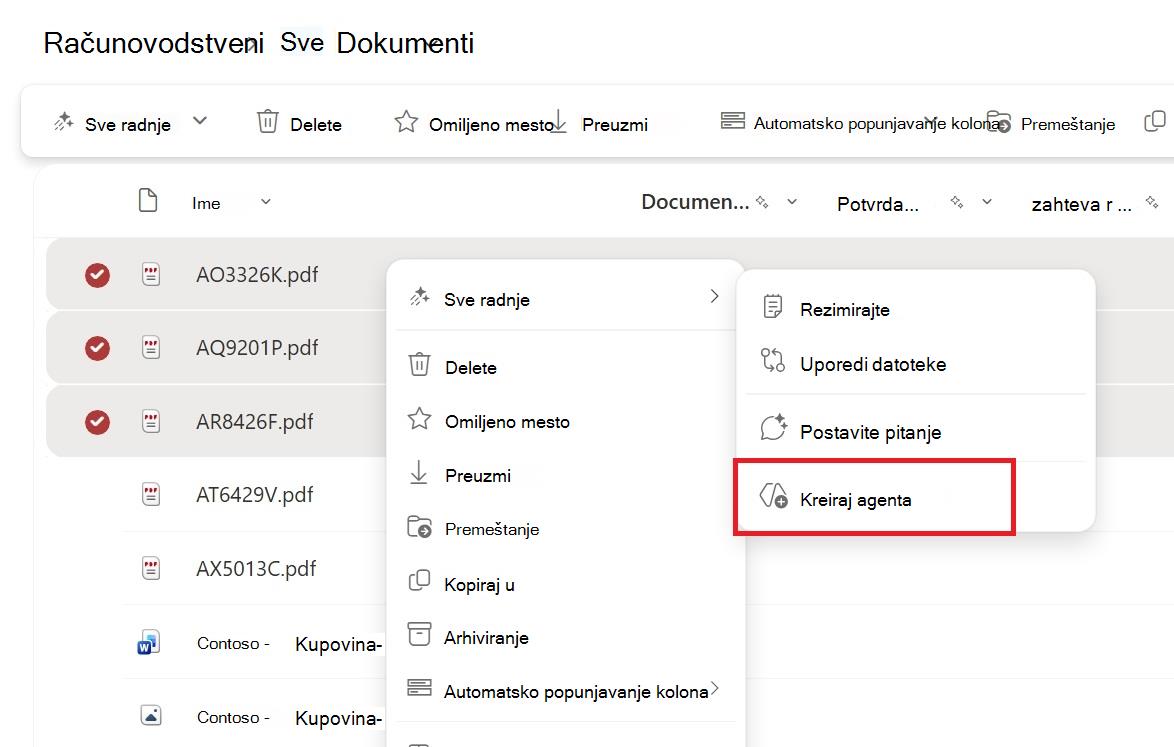Click the Kreiraj agenta icon
Viewport: 1174px width, 747px height.
click(x=773, y=496)
